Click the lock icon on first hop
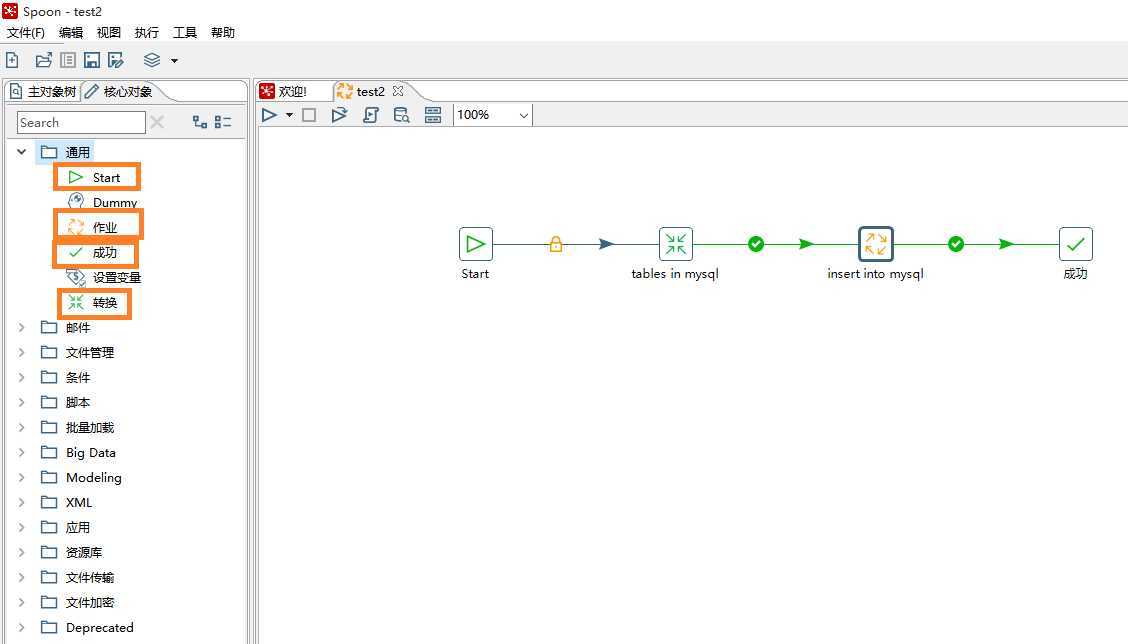1128x644 pixels. point(555,244)
